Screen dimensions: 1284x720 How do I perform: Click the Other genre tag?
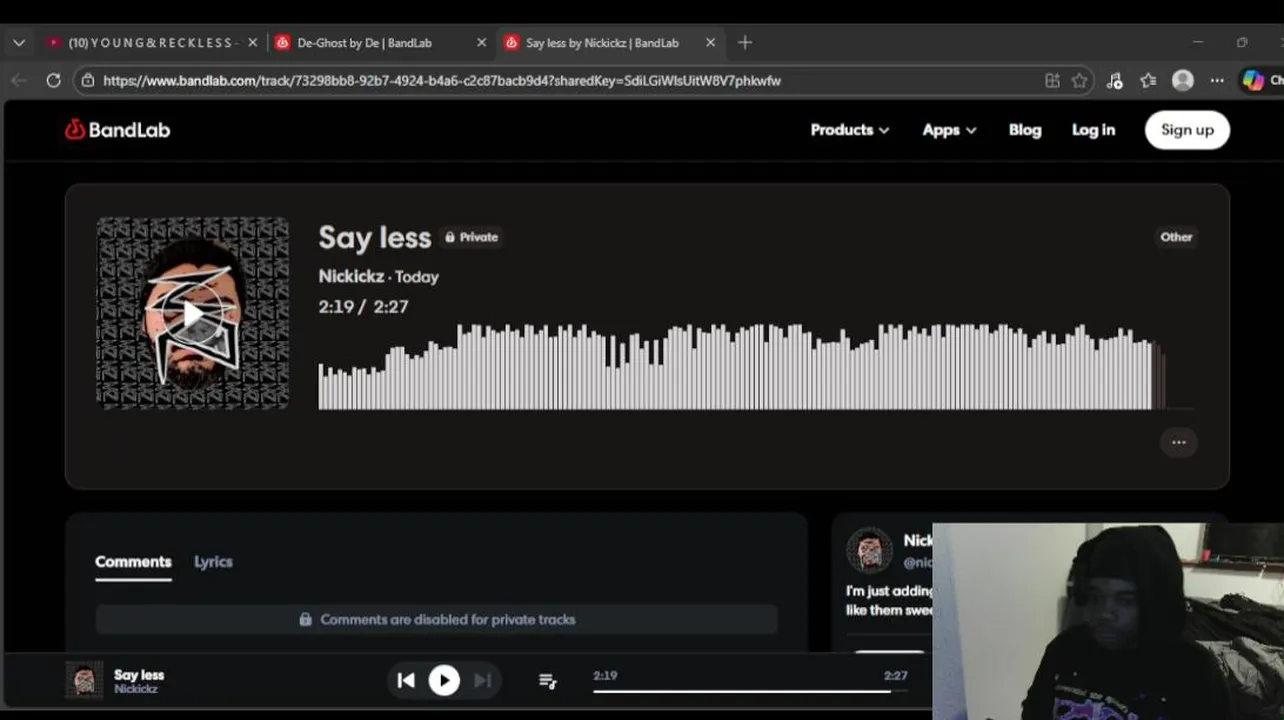[1176, 237]
